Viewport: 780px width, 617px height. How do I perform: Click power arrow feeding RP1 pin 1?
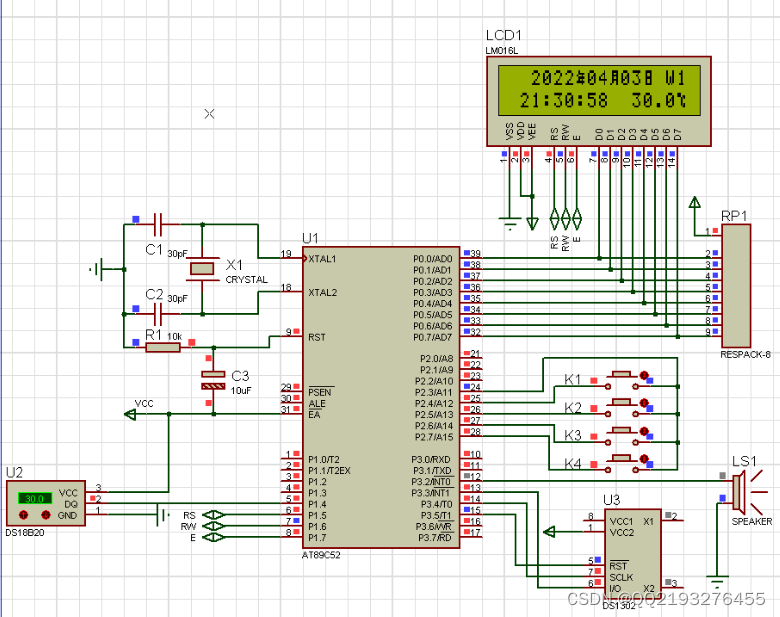coord(695,202)
